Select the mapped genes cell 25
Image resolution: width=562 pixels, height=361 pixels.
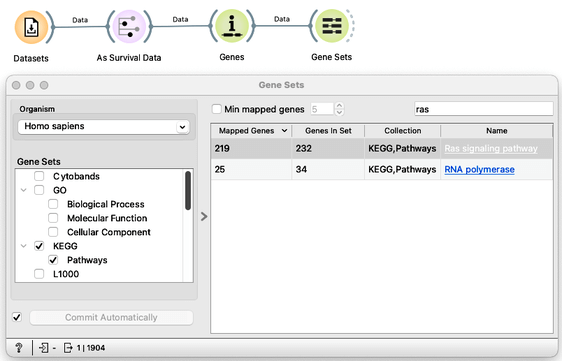click(x=251, y=169)
